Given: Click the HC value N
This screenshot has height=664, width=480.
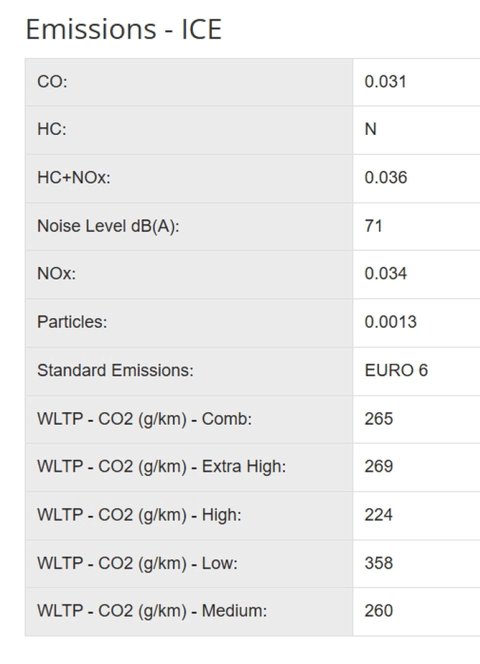Looking at the screenshot, I should pyautogui.click(x=370, y=129).
